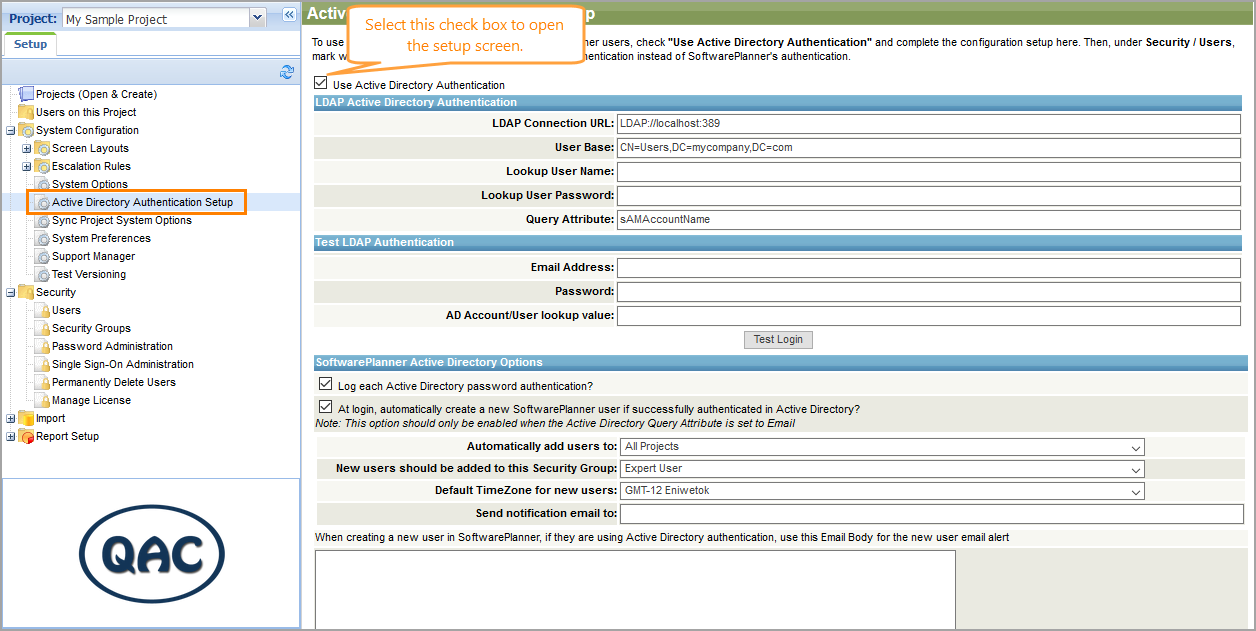Expand the Report Setup tree node
Screen dimensions: 1256x631
tap(11, 436)
